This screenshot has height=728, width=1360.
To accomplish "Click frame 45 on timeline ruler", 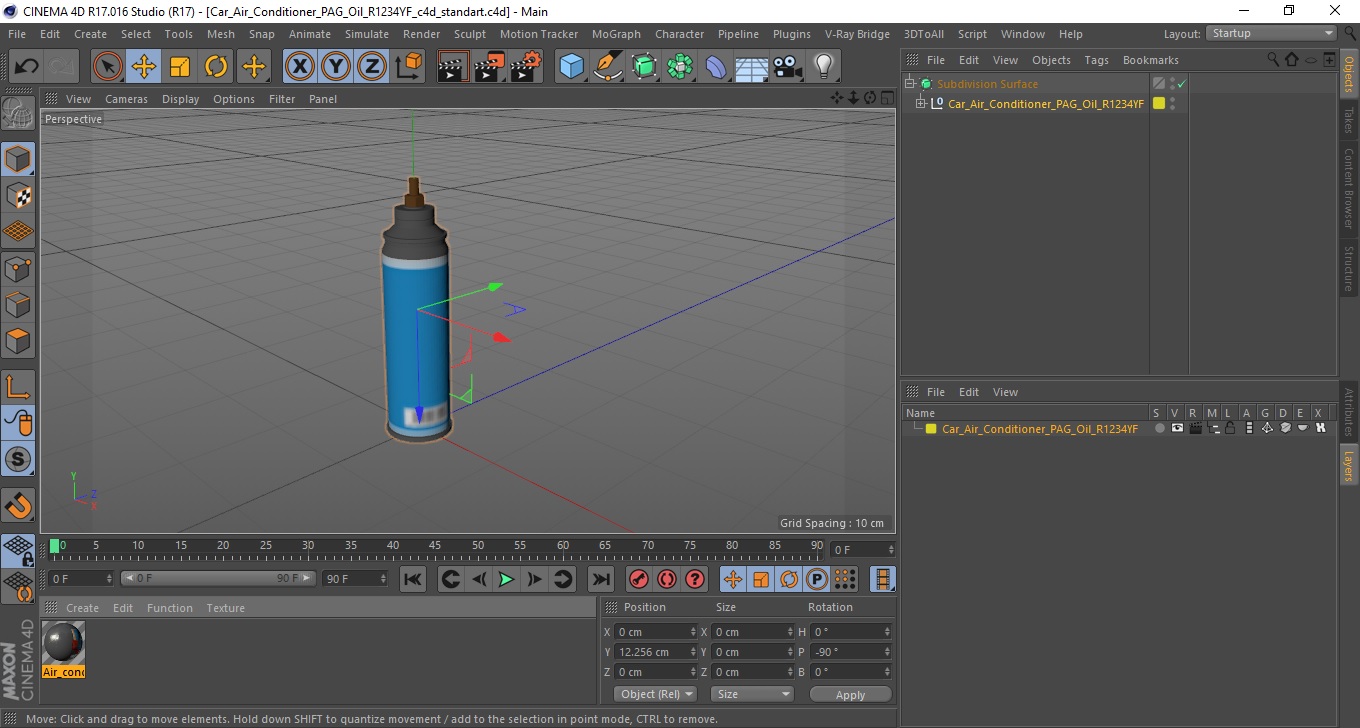I will pyautogui.click(x=435, y=546).
